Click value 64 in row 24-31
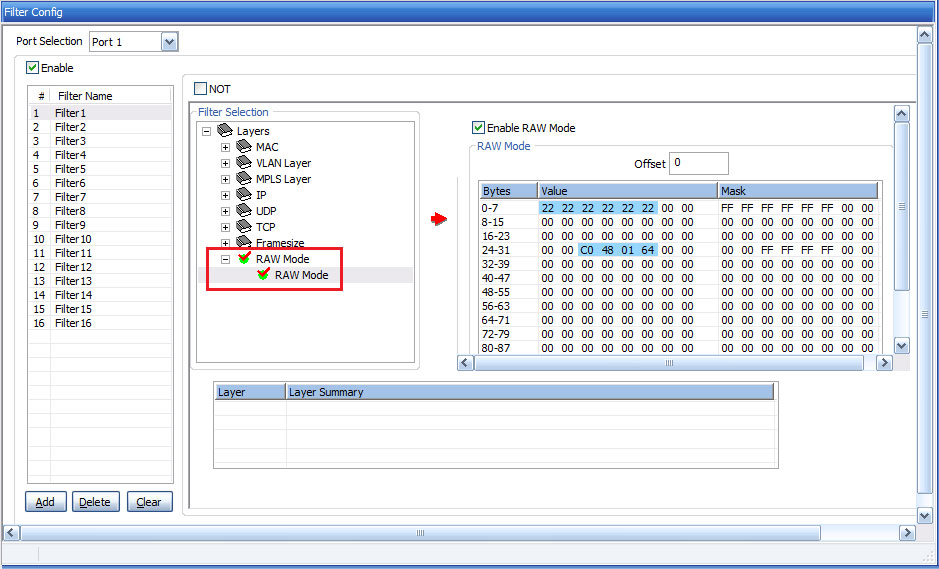939x569 pixels. [647, 250]
